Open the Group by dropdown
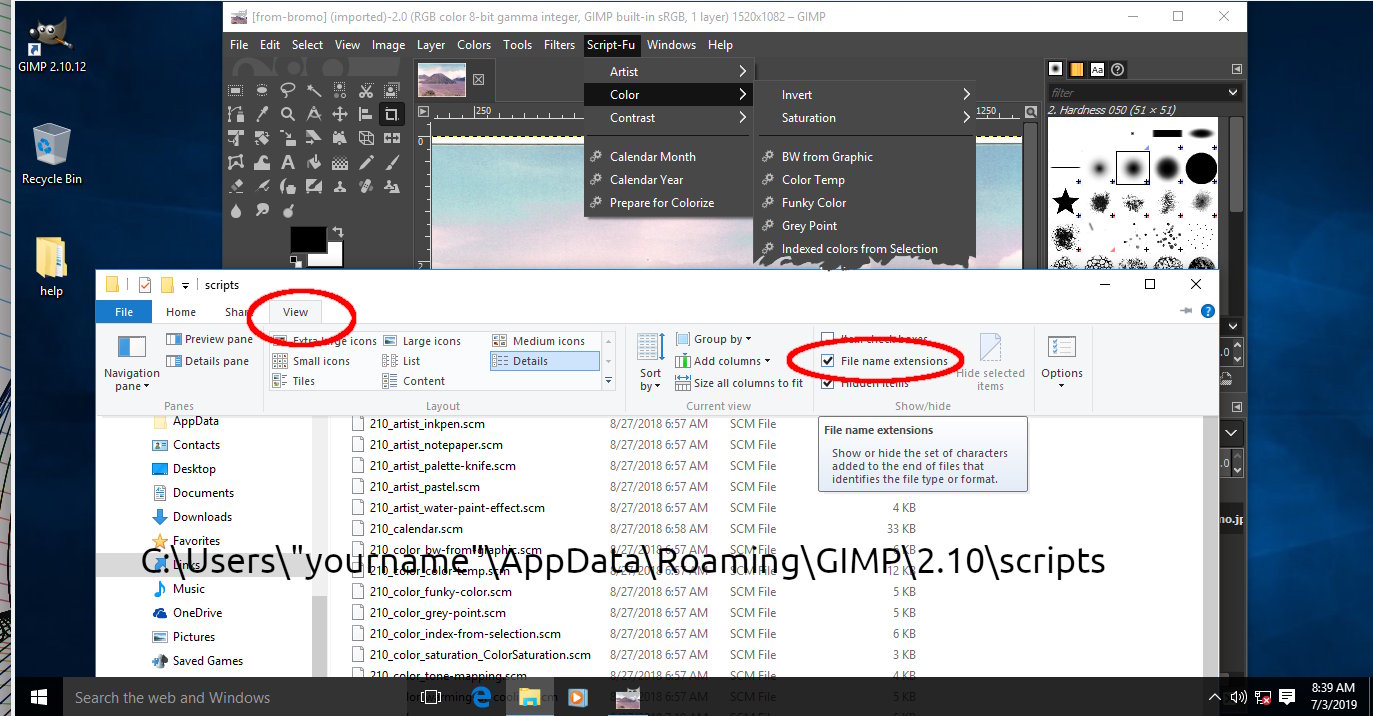The width and height of the screenshot is (1373, 716). tap(714, 339)
